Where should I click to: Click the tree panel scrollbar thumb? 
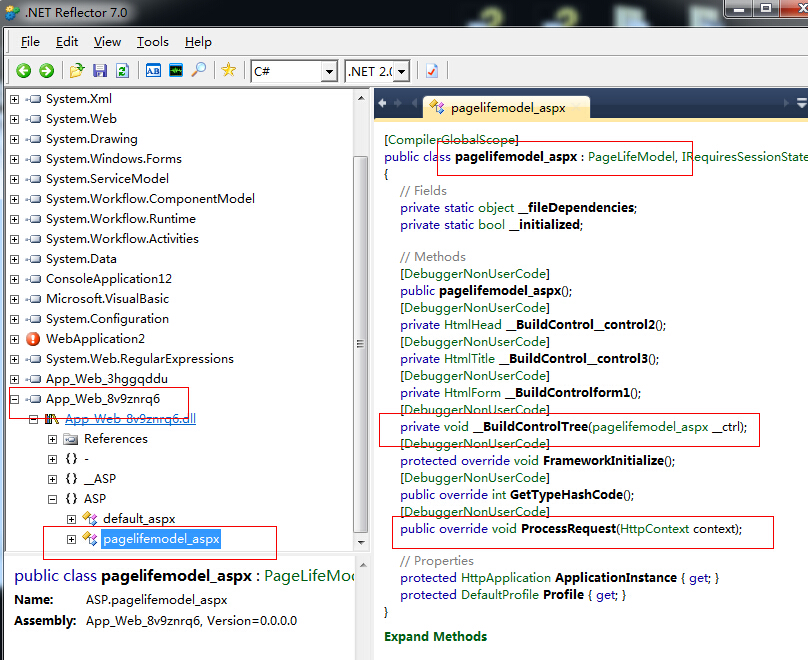point(361,344)
